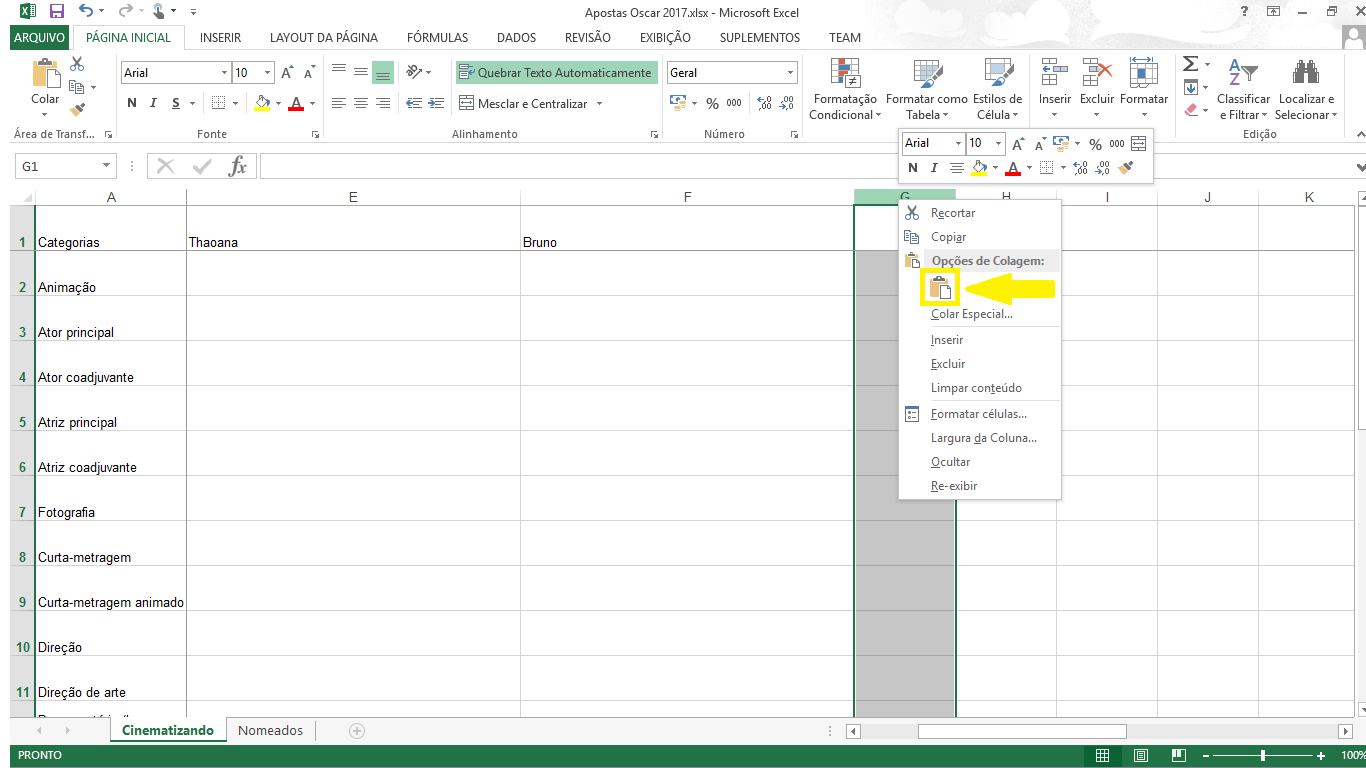Select Ocultar in the context menu

pyautogui.click(x=950, y=462)
